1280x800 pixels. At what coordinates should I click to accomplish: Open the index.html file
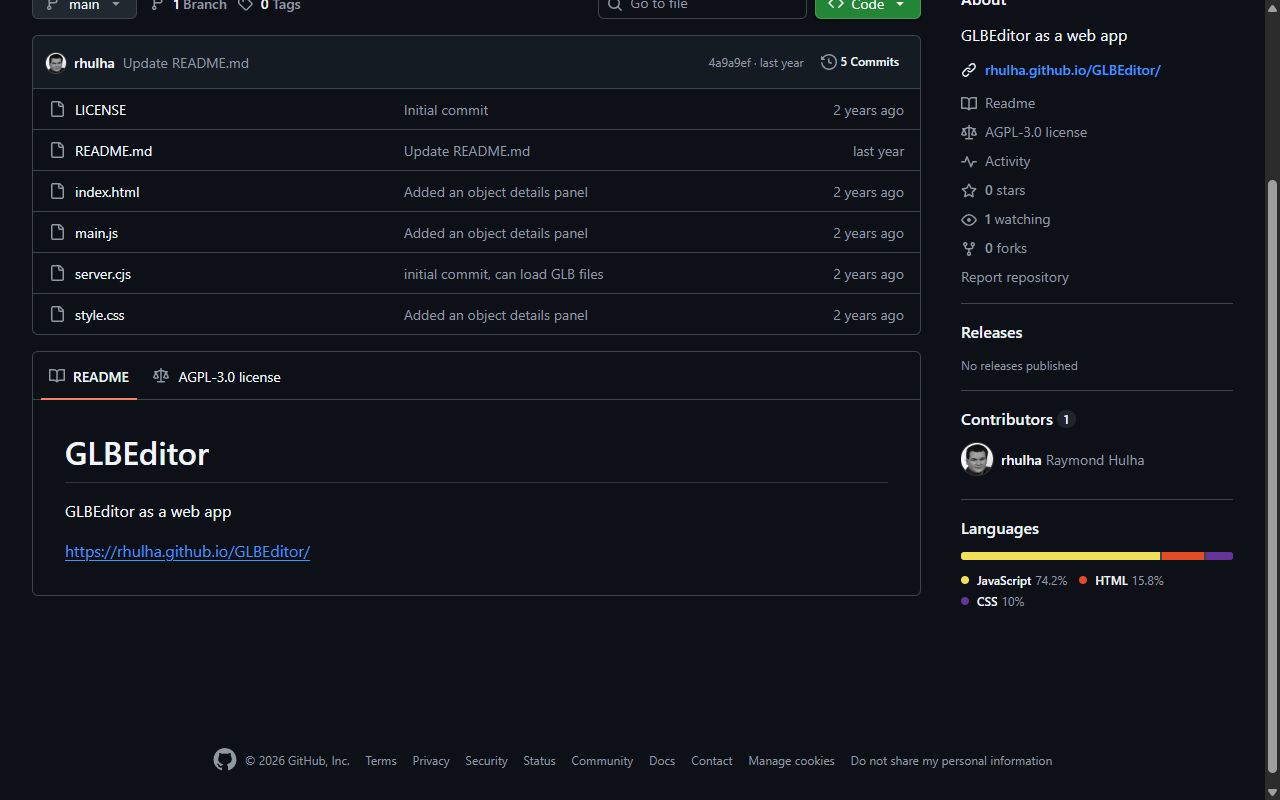coord(107,192)
